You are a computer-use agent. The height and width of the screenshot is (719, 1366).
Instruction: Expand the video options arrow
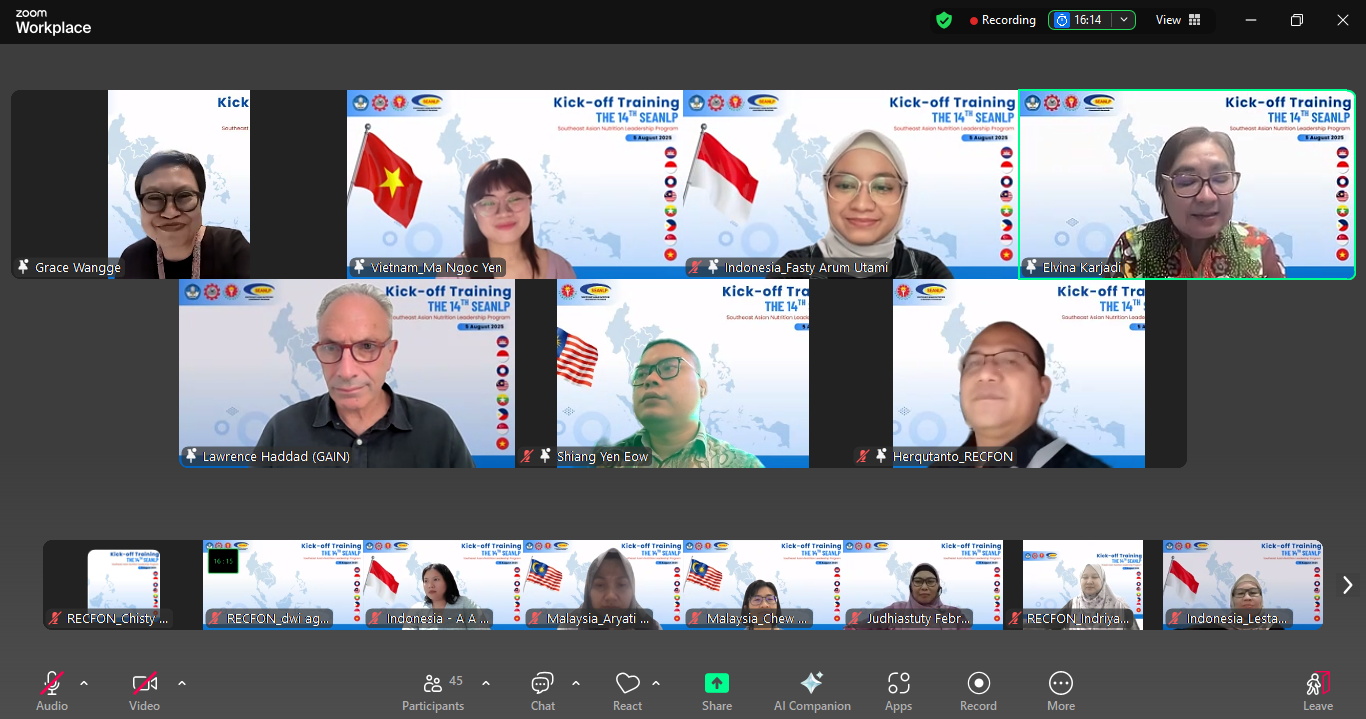pyautogui.click(x=182, y=683)
